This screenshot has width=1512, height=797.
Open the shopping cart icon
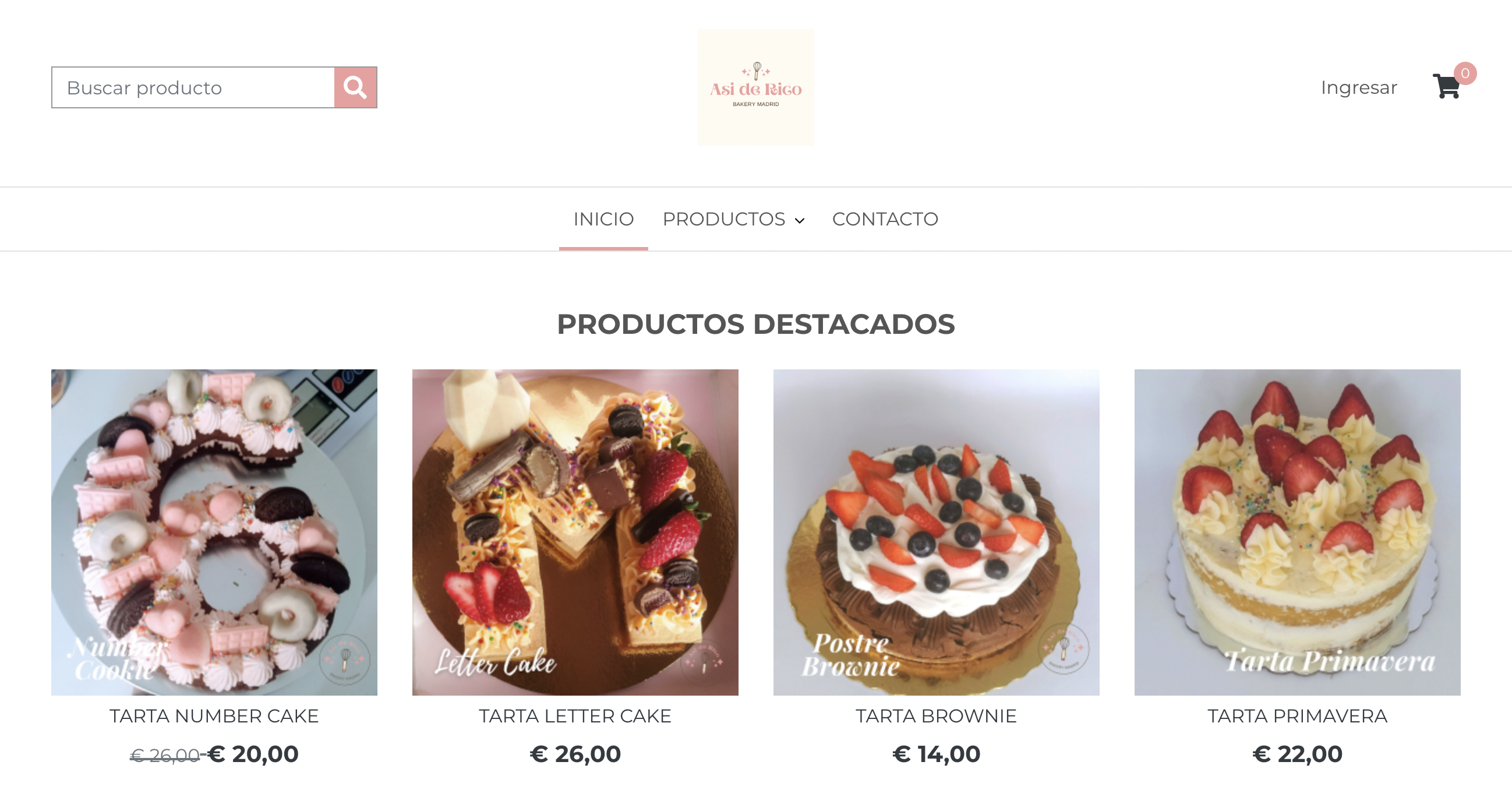(x=1446, y=87)
